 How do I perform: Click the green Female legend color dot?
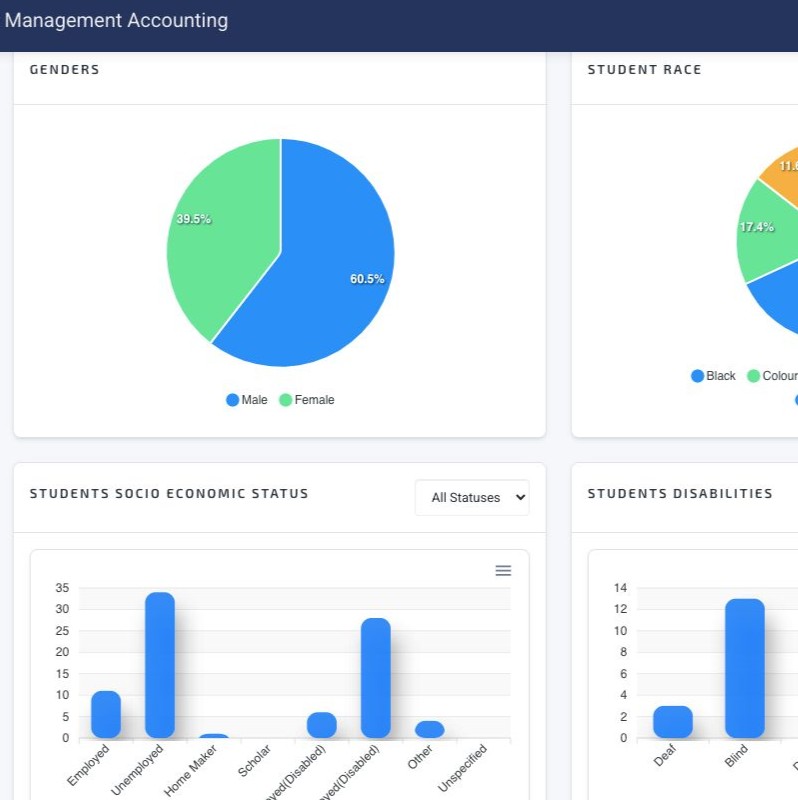(x=286, y=400)
